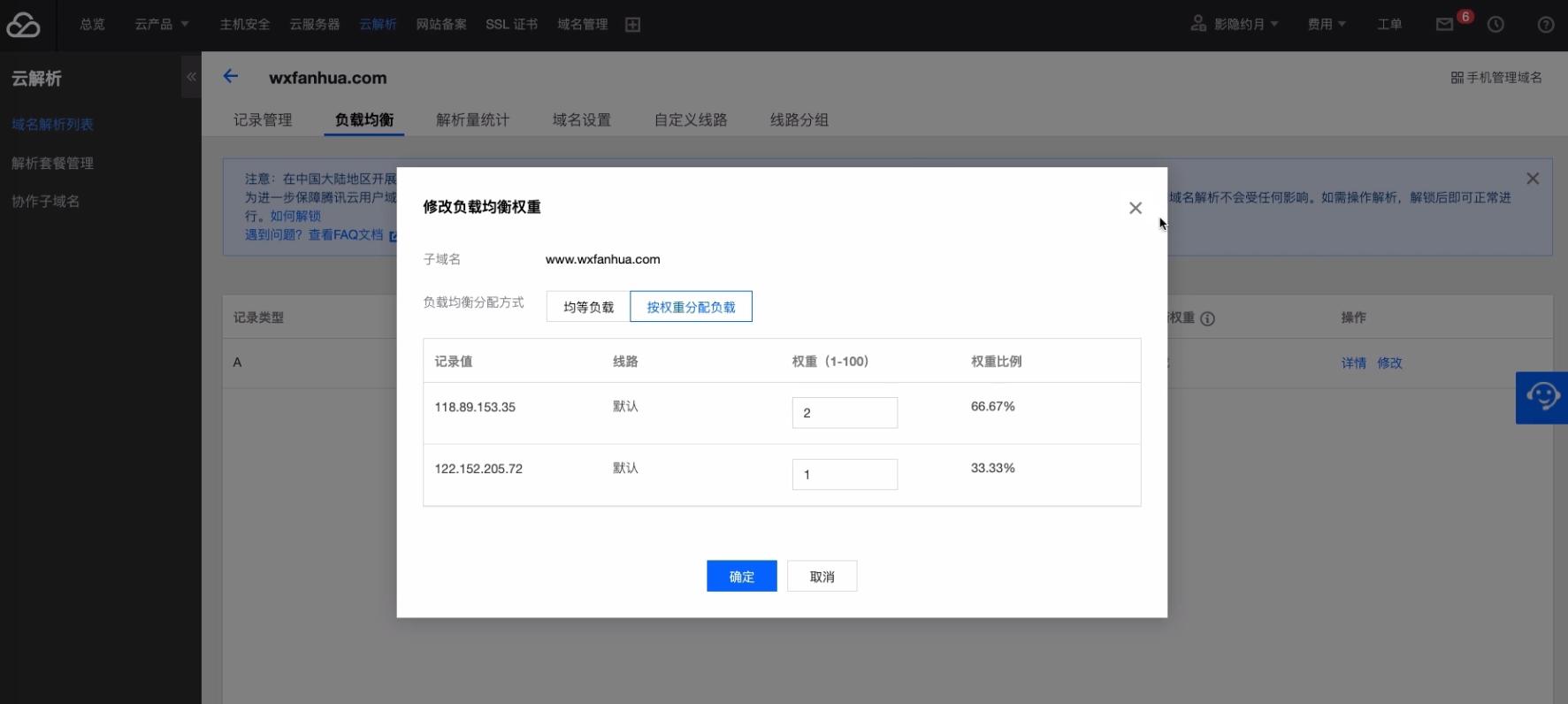
Task: Switch to the 线路分组 tab
Action: (x=799, y=119)
